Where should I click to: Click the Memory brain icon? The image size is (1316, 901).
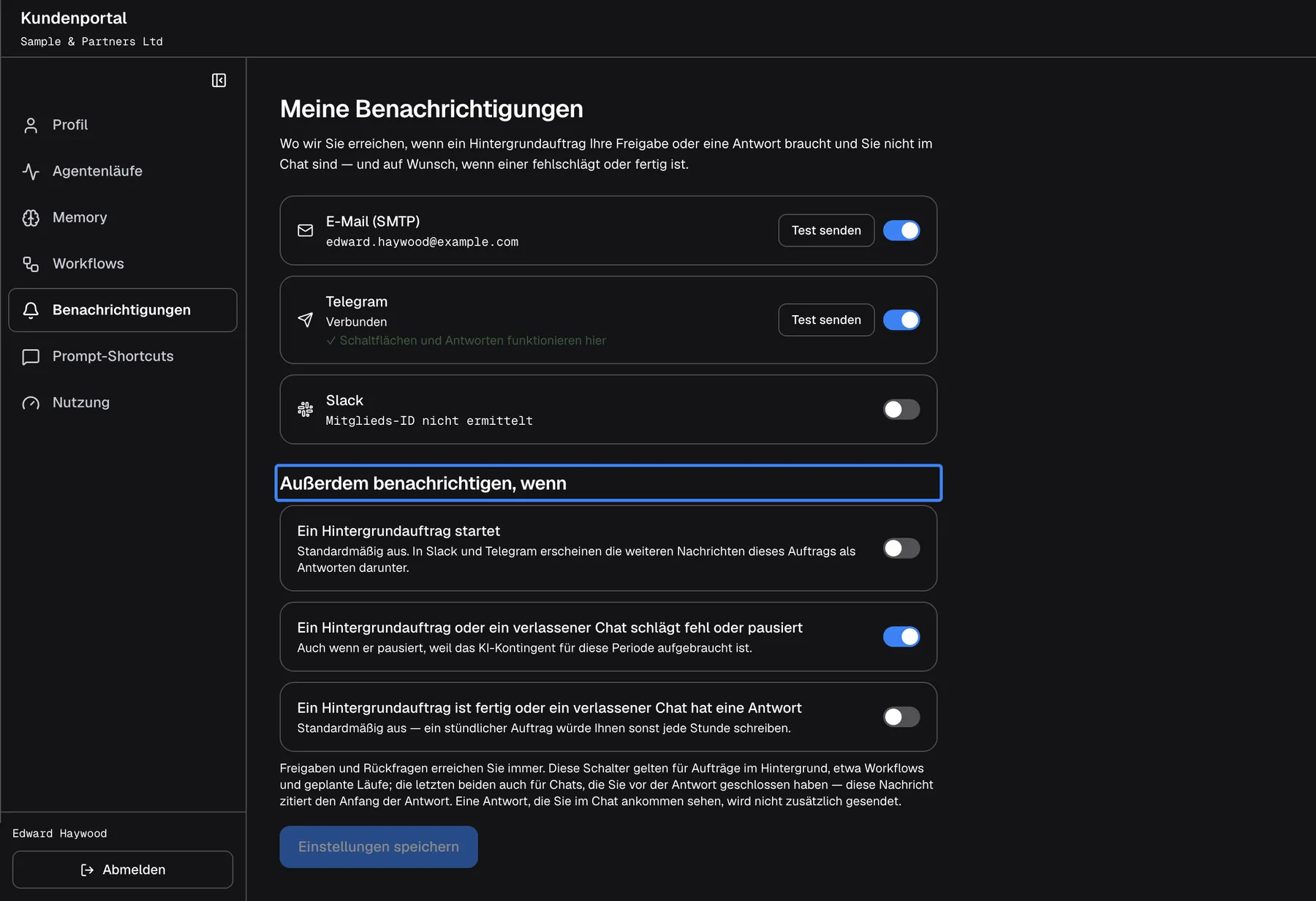coord(31,218)
